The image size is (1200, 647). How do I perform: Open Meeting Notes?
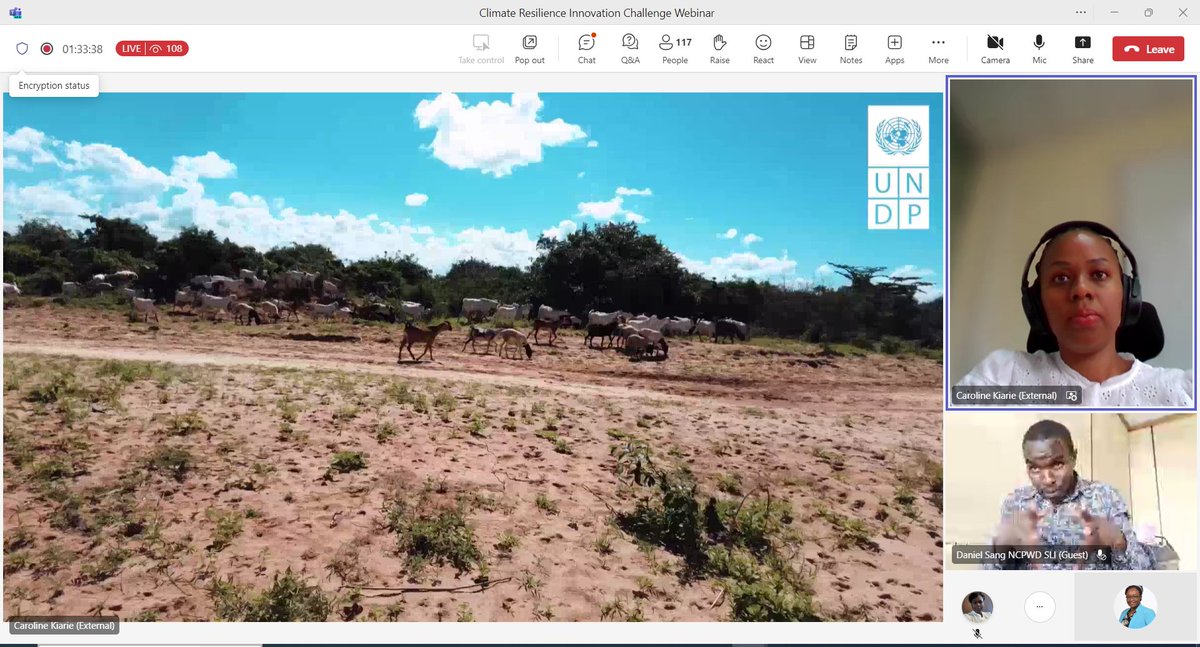tap(850, 47)
